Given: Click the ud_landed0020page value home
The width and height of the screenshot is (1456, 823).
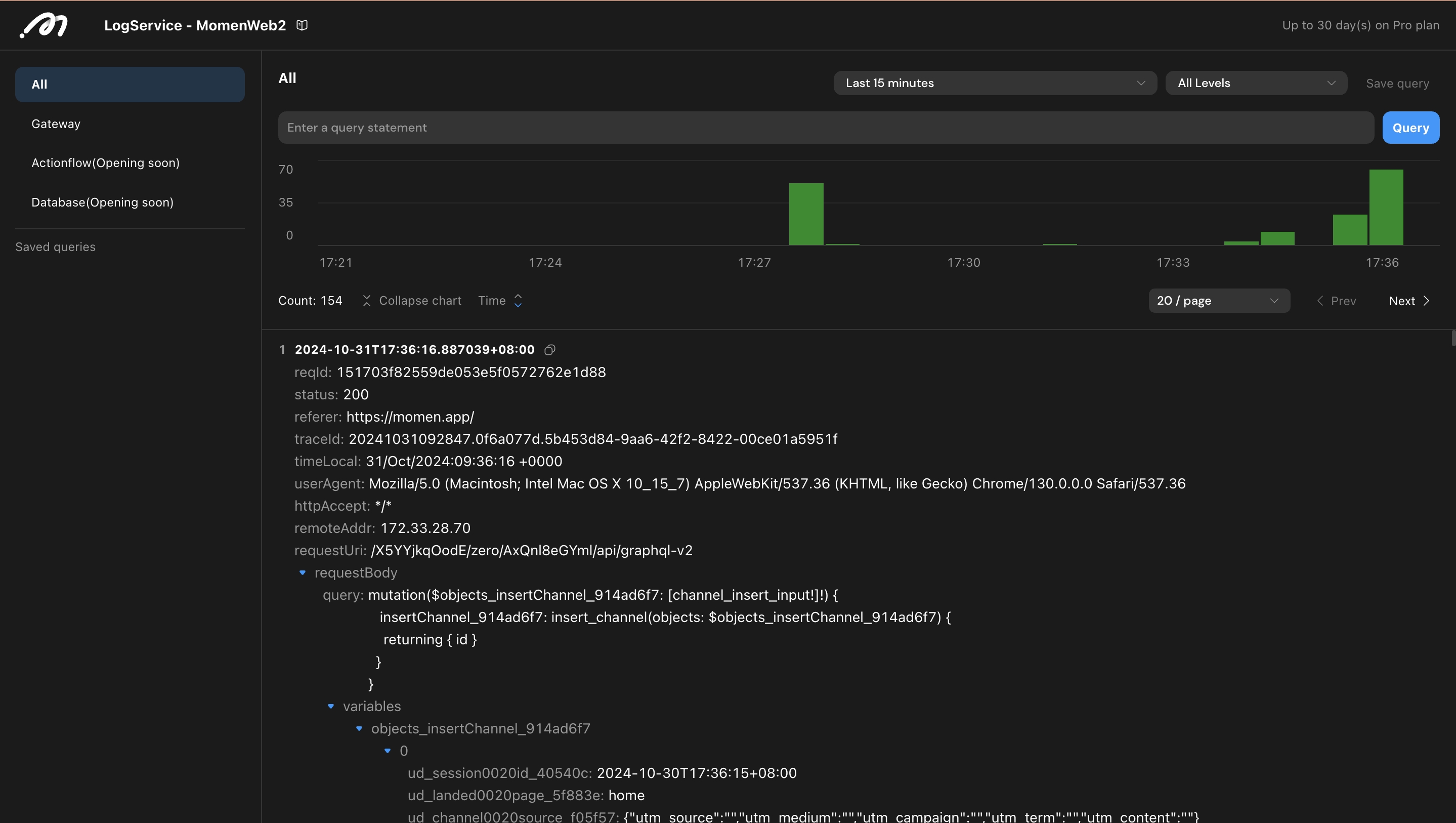Looking at the screenshot, I should 626,796.
